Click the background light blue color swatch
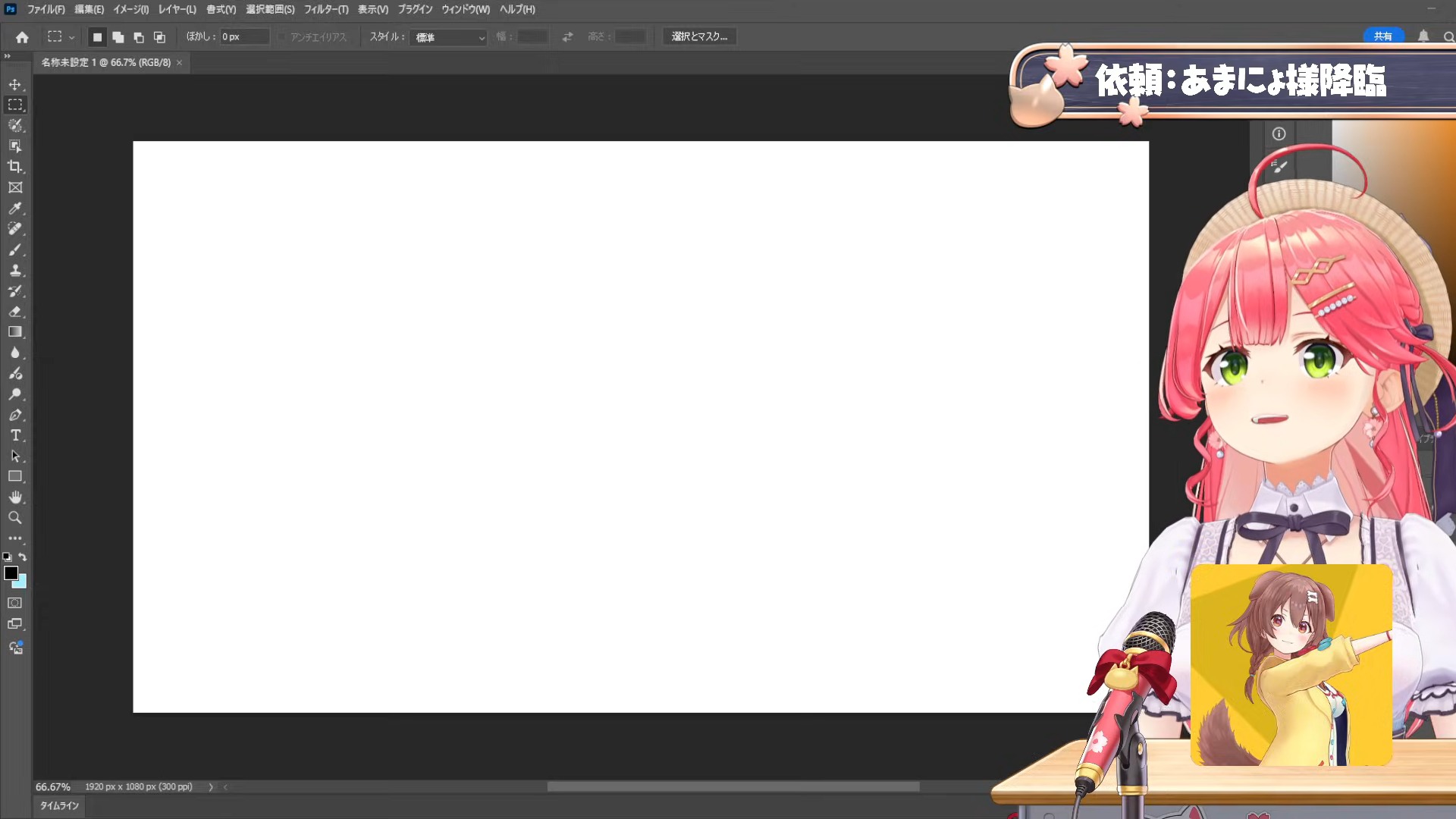 click(22, 584)
